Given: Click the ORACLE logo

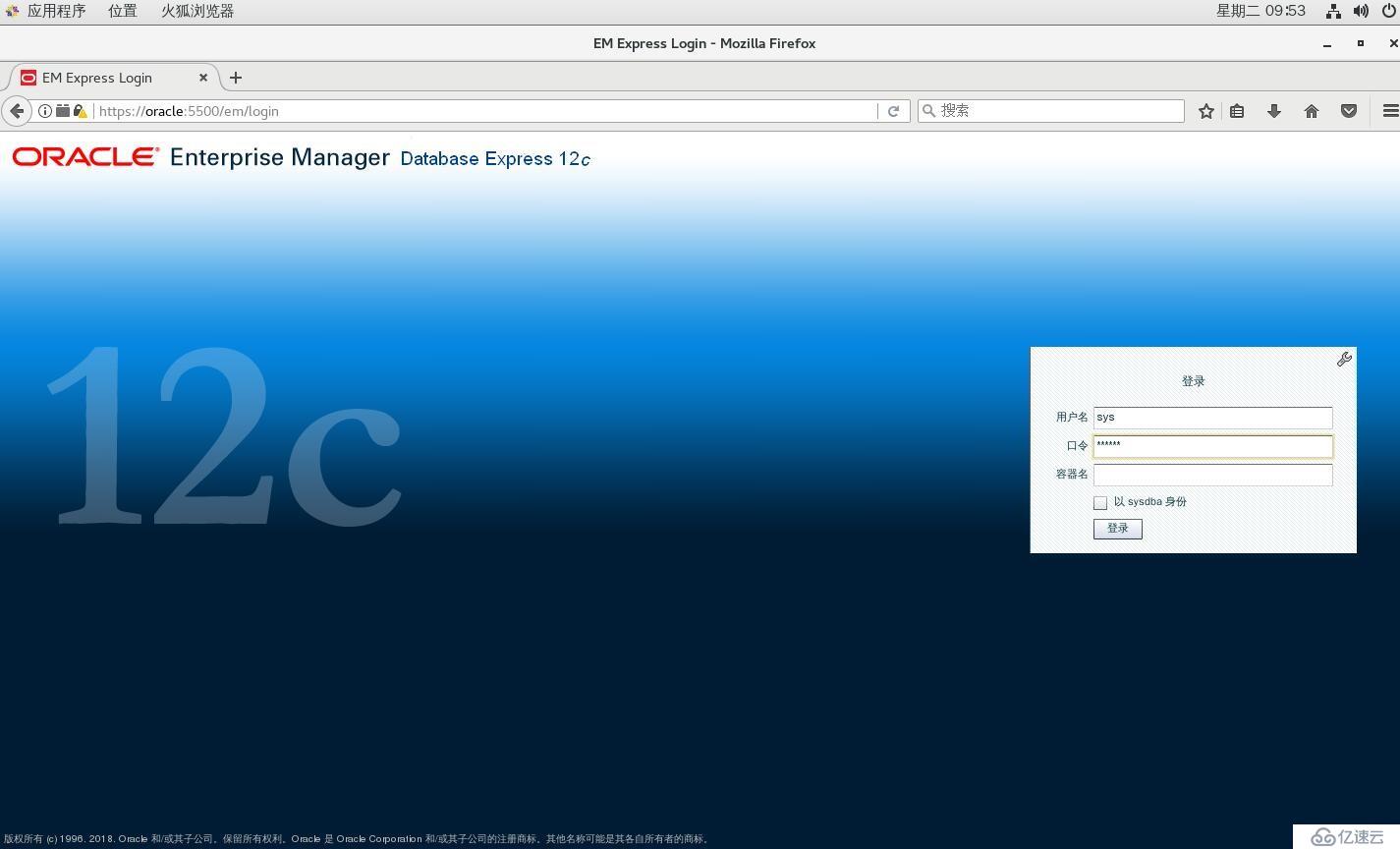Looking at the screenshot, I should point(85,157).
